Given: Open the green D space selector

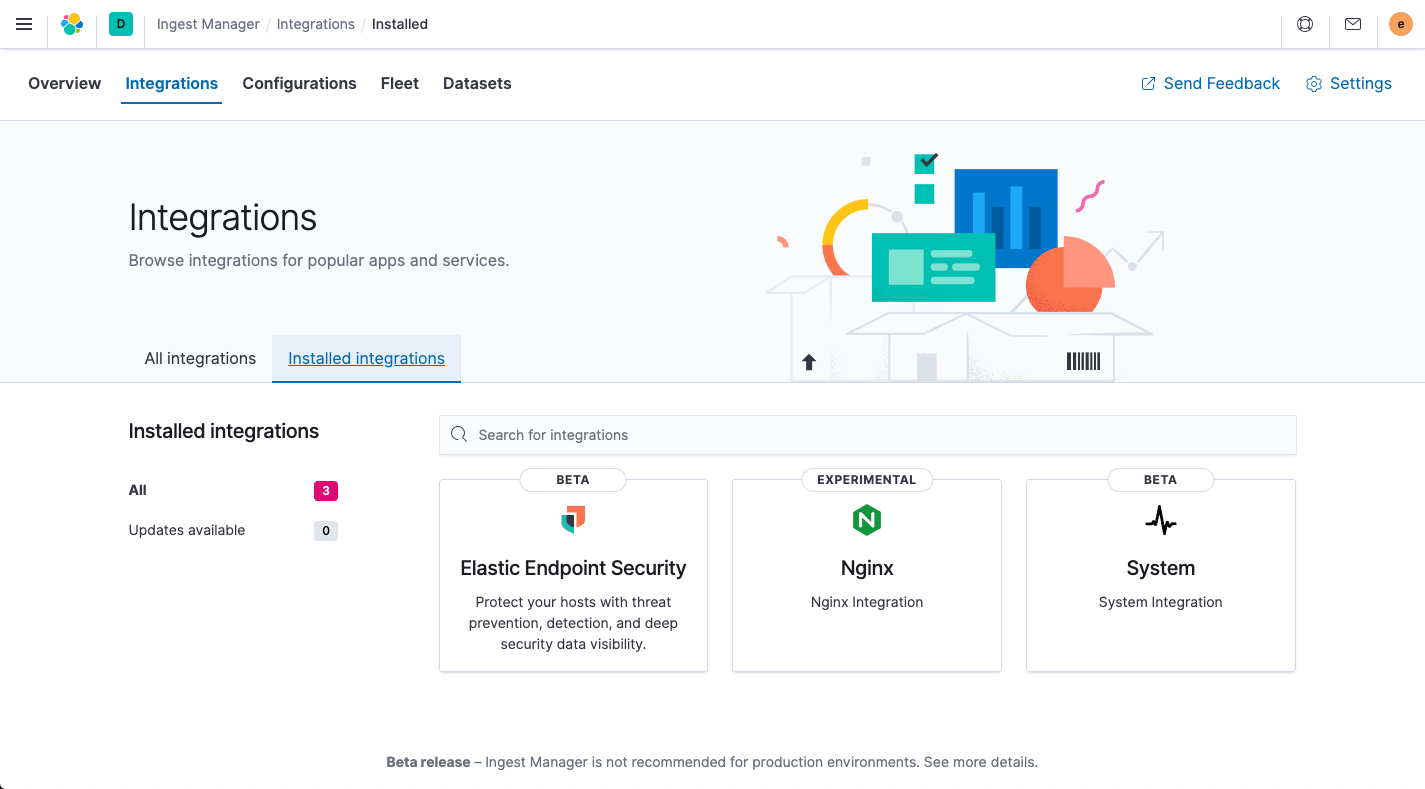Looking at the screenshot, I should (121, 24).
